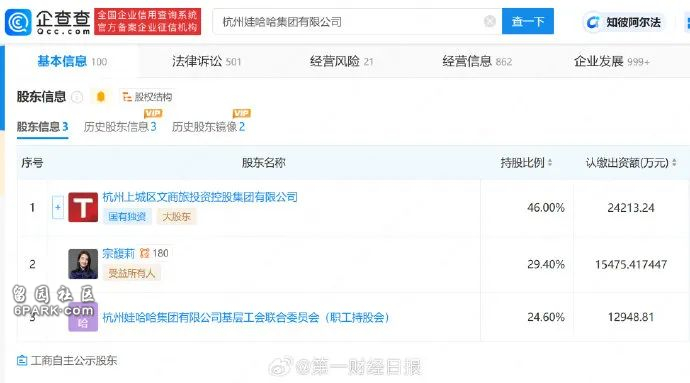This screenshot has height=383, width=690.
Task: Sort by 持股比例 column arrows
Action: pos(550,163)
